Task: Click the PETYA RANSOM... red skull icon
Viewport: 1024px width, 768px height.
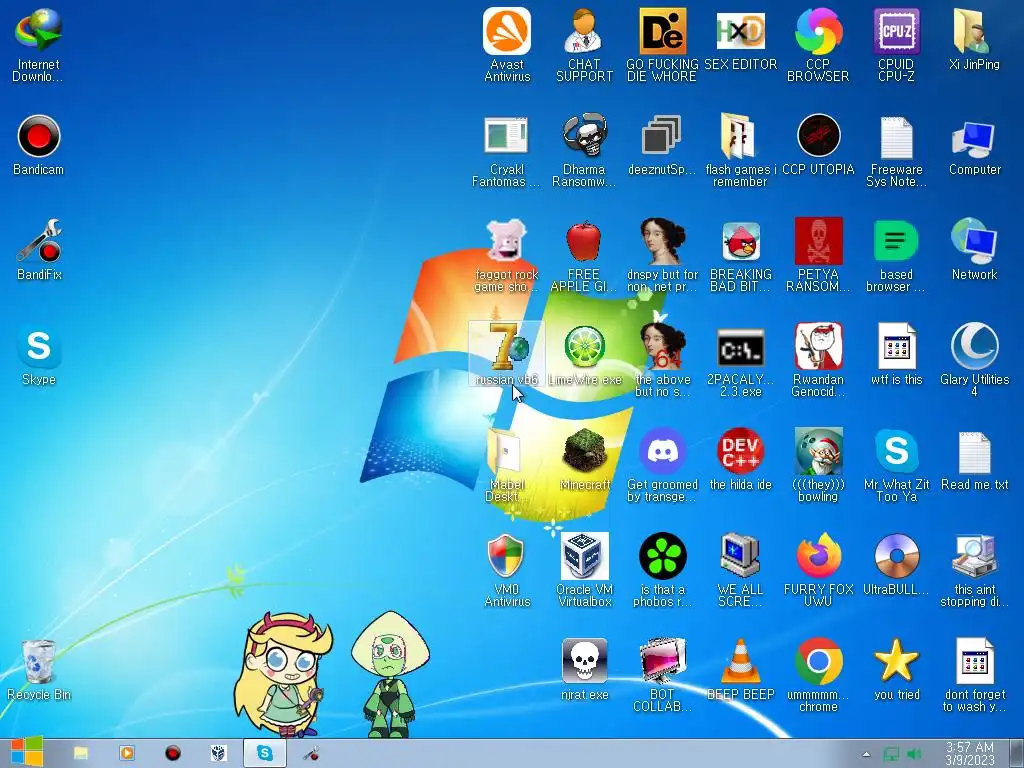Action: (x=818, y=256)
